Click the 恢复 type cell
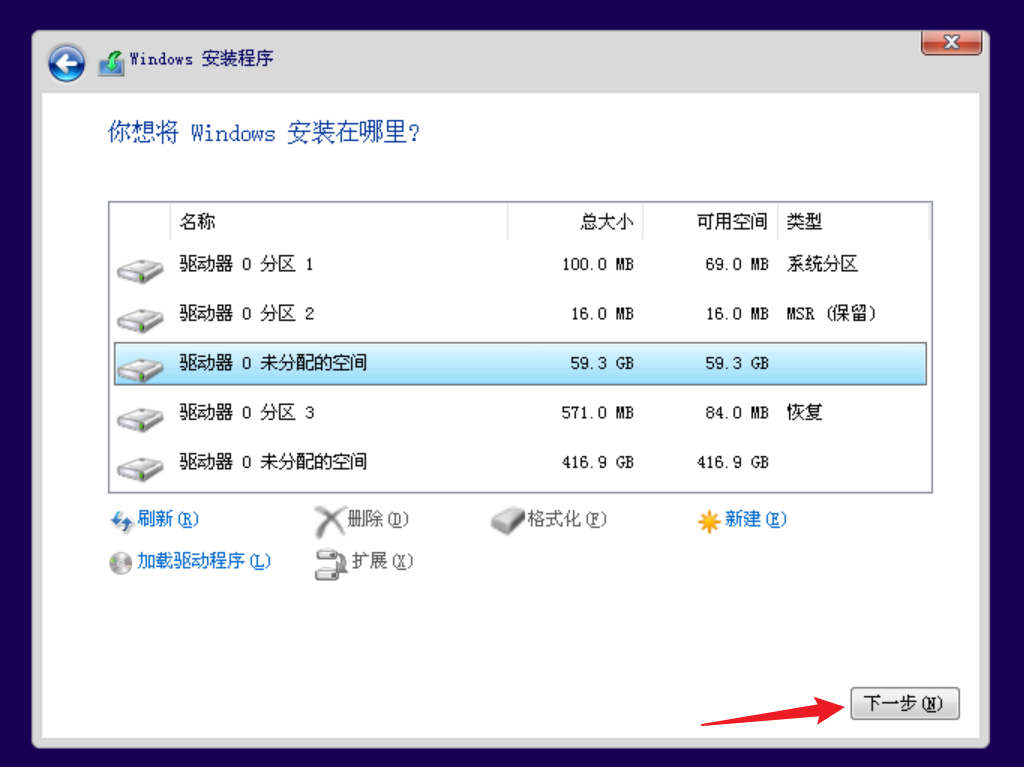Viewport: 1024px width, 767px height. pos(805,412)
